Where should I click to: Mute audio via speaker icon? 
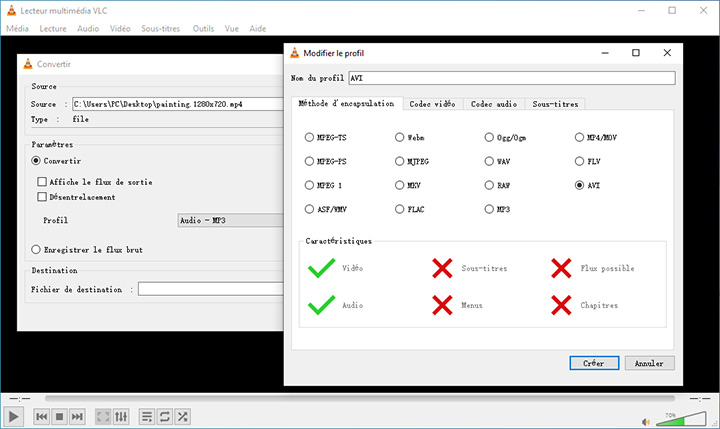pyautogui.click(x=646, y=422)
